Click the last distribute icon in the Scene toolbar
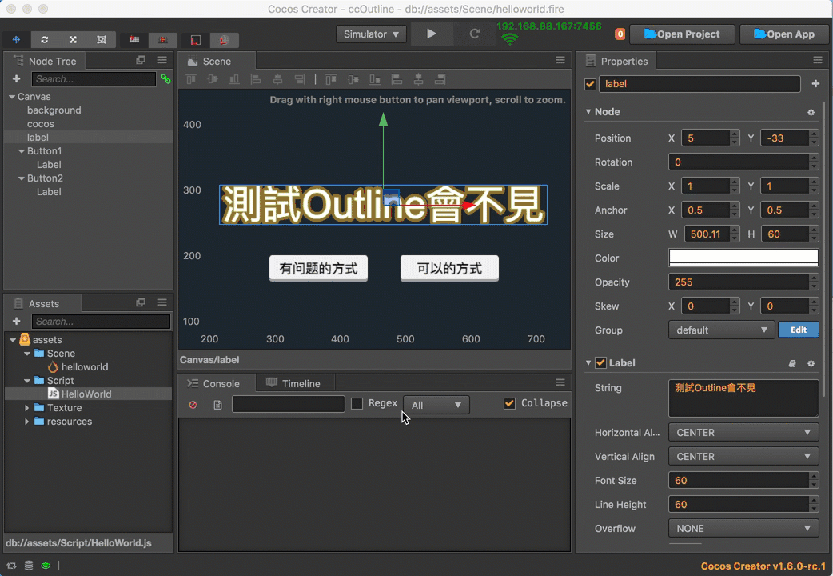 pos(440,80)
